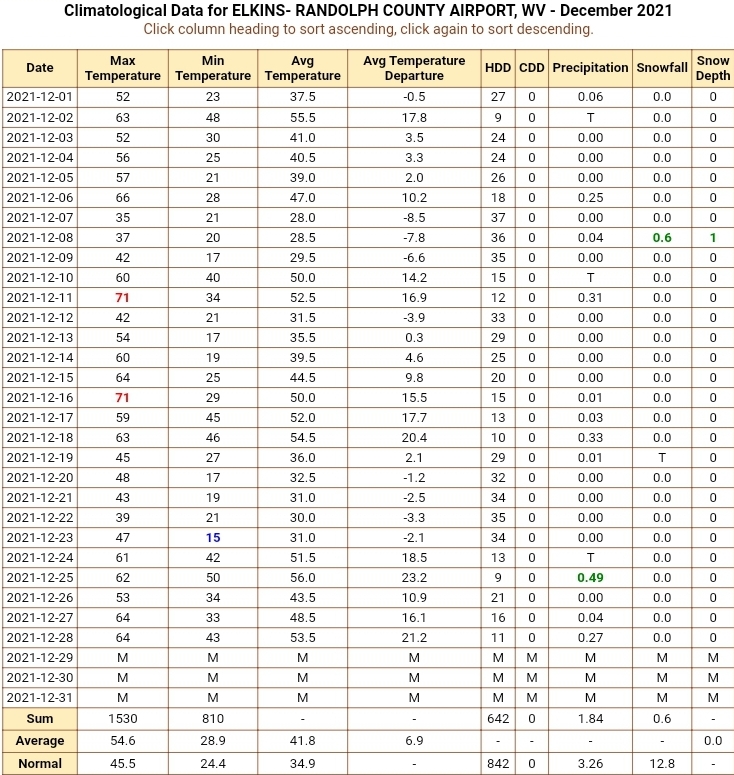Image resolution: width=734 pixels, height=775 pixels.
Task: Click precipitation T on 2021-12-24
Action: [590, 558]
